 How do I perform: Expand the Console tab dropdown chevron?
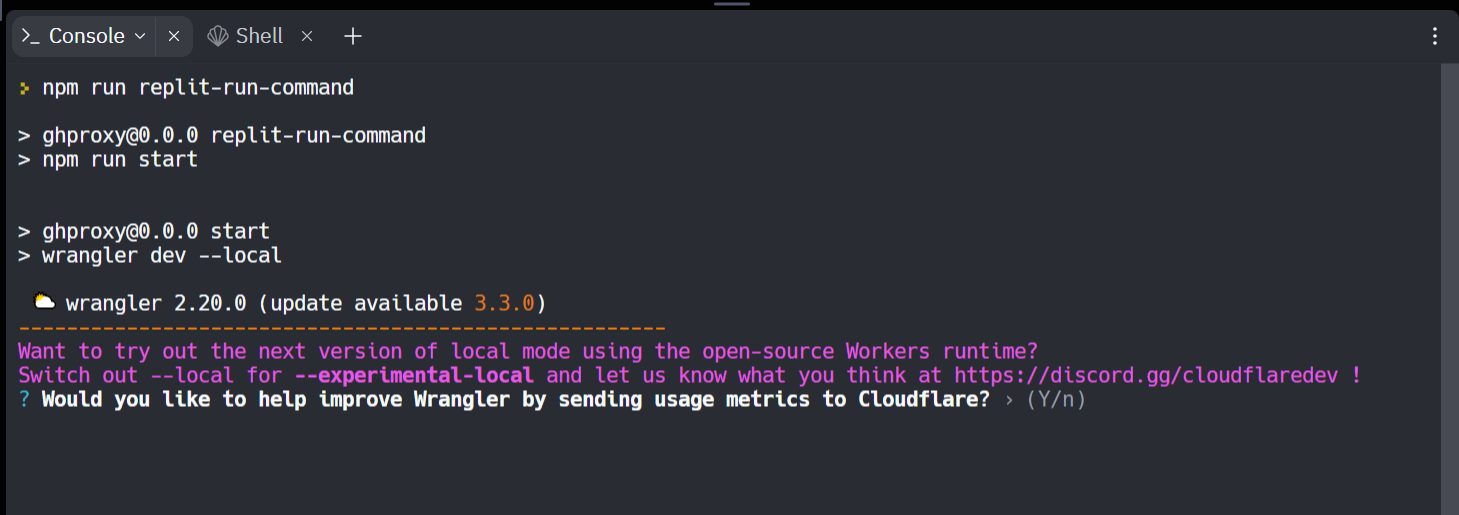point(140,36)
